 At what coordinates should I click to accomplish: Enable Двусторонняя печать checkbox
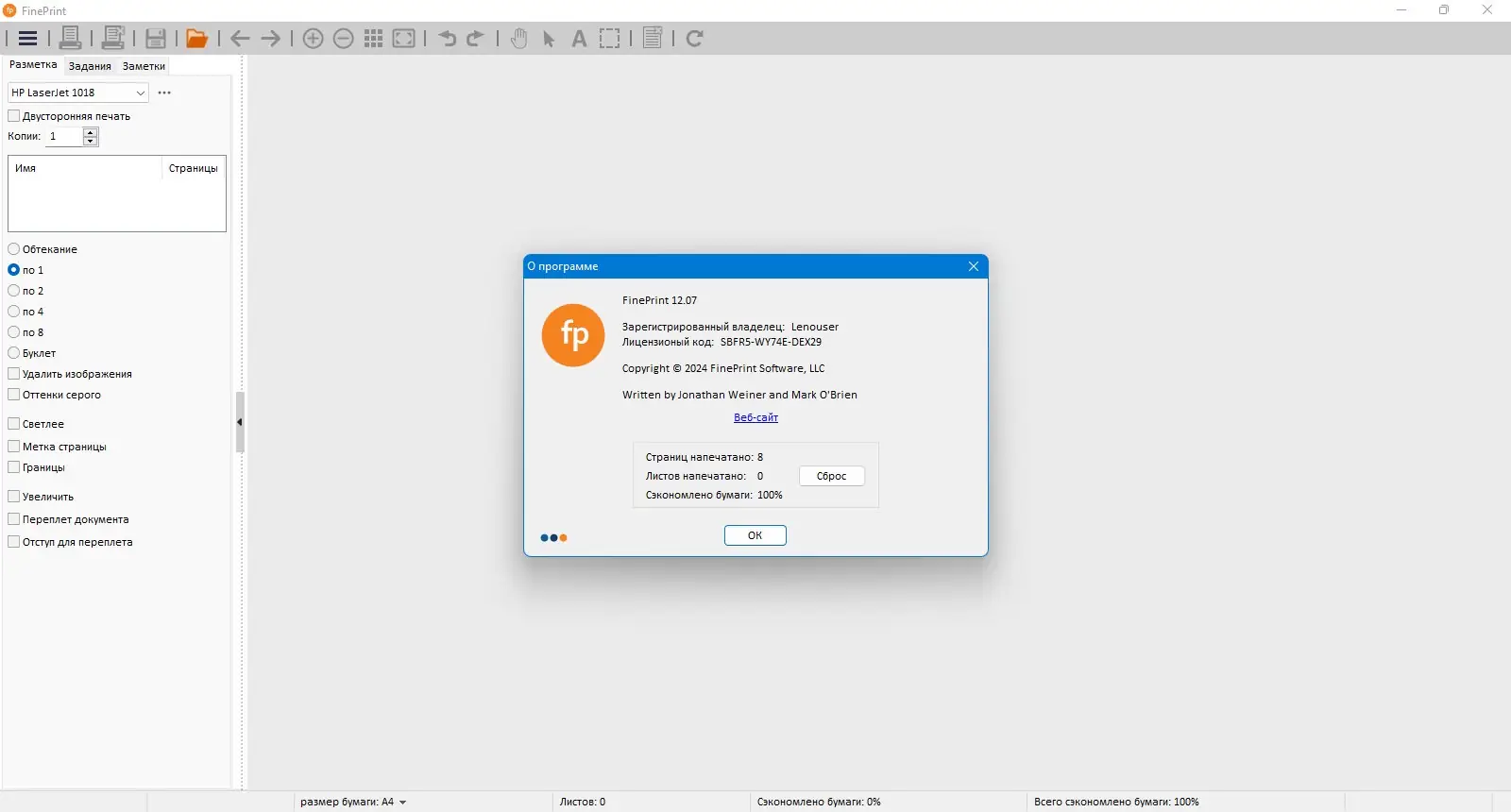pyautogui.click(x=14, y=116)
